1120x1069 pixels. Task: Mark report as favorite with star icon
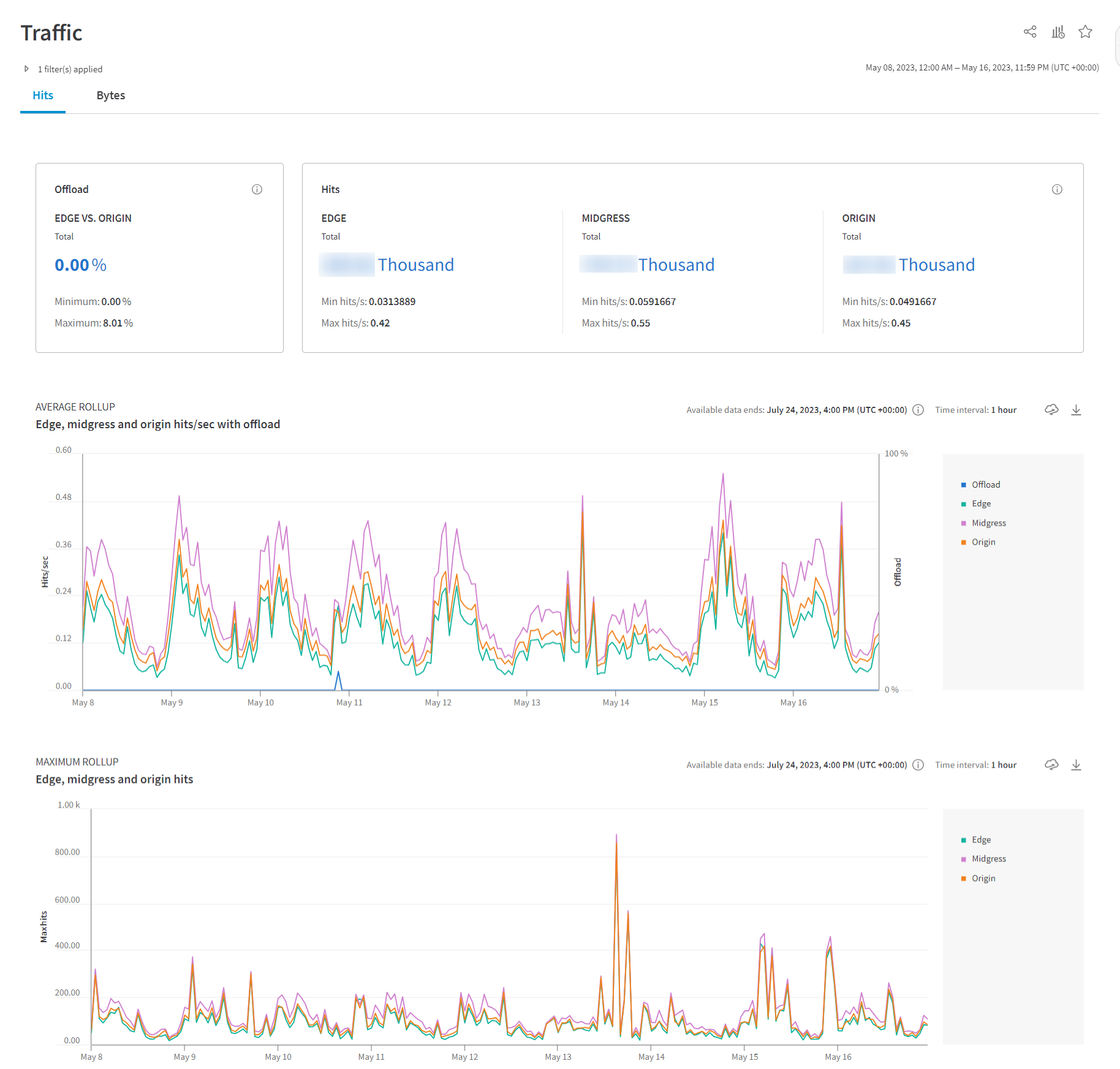[x=1086, y=32]
